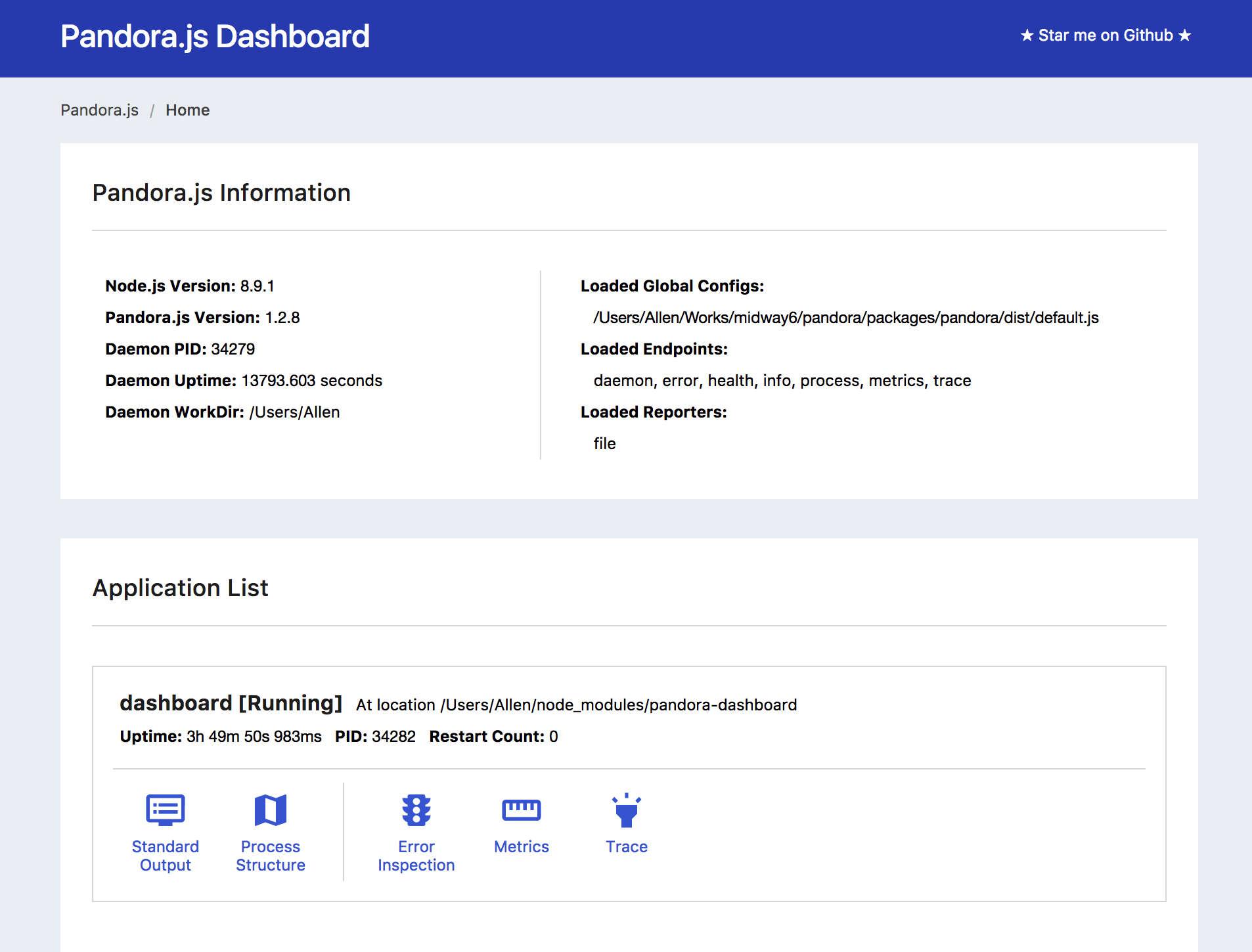Screen dimensions: 1252x952
Task: Open the Error Inspection traffic light icon
Action: coord(416,810)
